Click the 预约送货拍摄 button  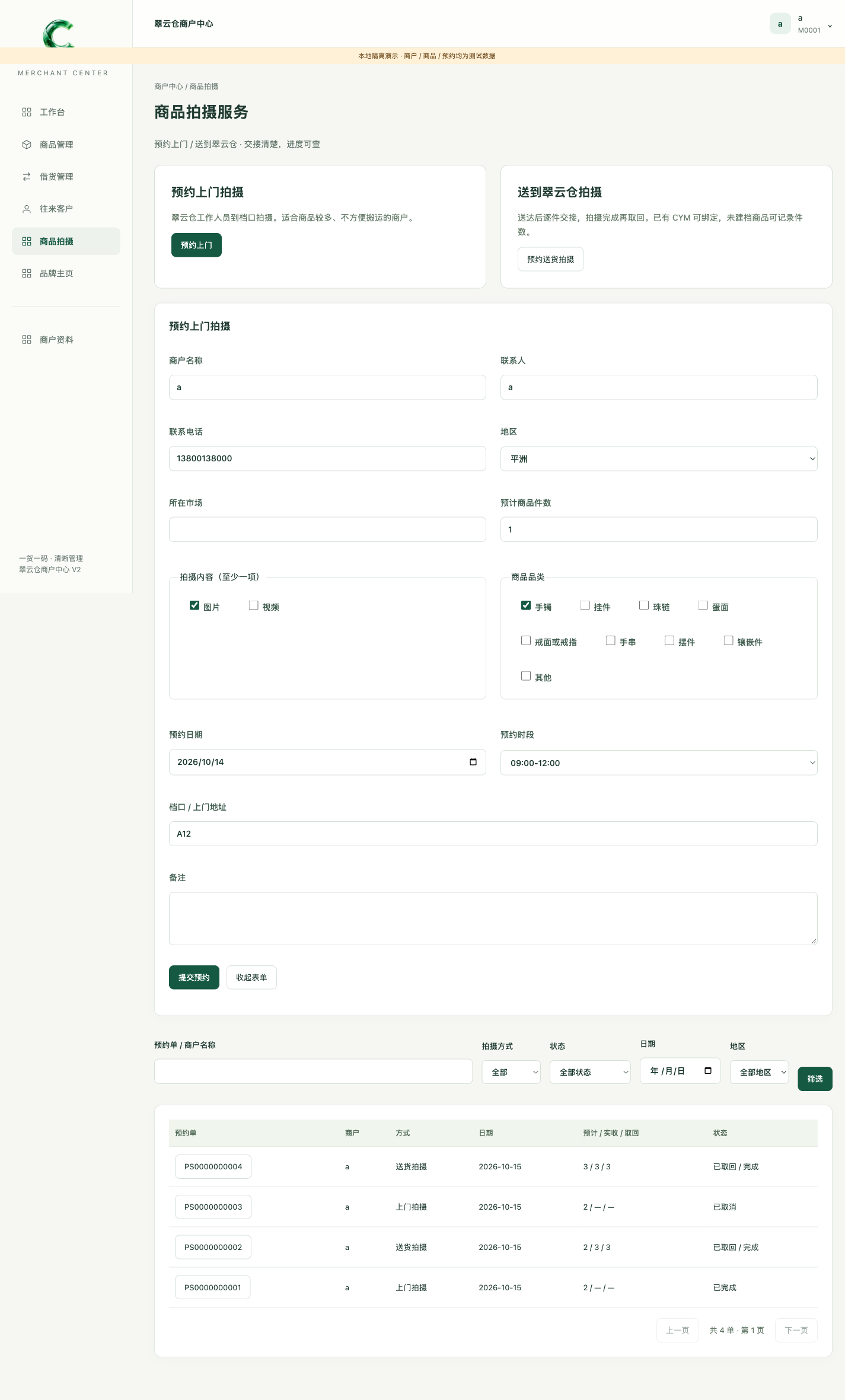pyautogui.click(x=550, y=259)
